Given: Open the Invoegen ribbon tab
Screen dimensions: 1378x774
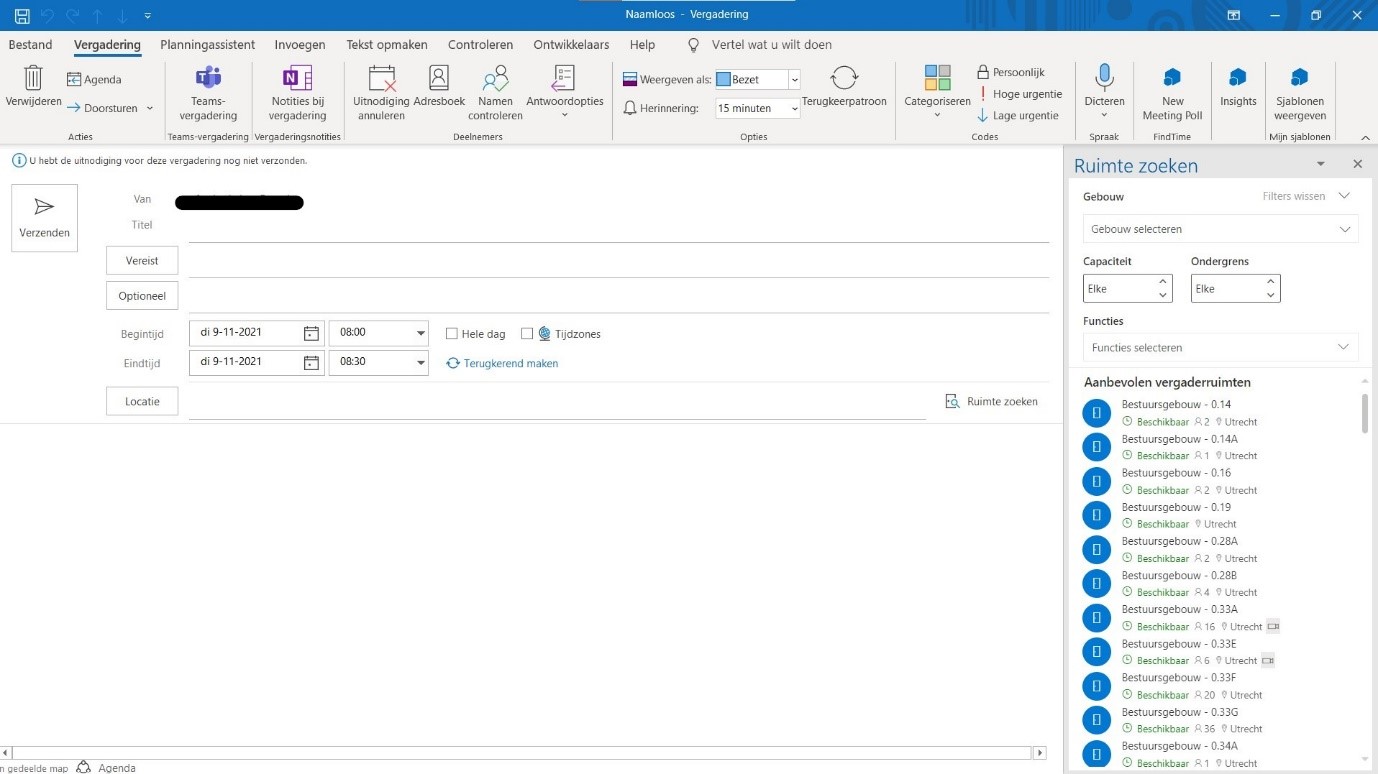Looking at the screenshot, I should coord(300,45).
